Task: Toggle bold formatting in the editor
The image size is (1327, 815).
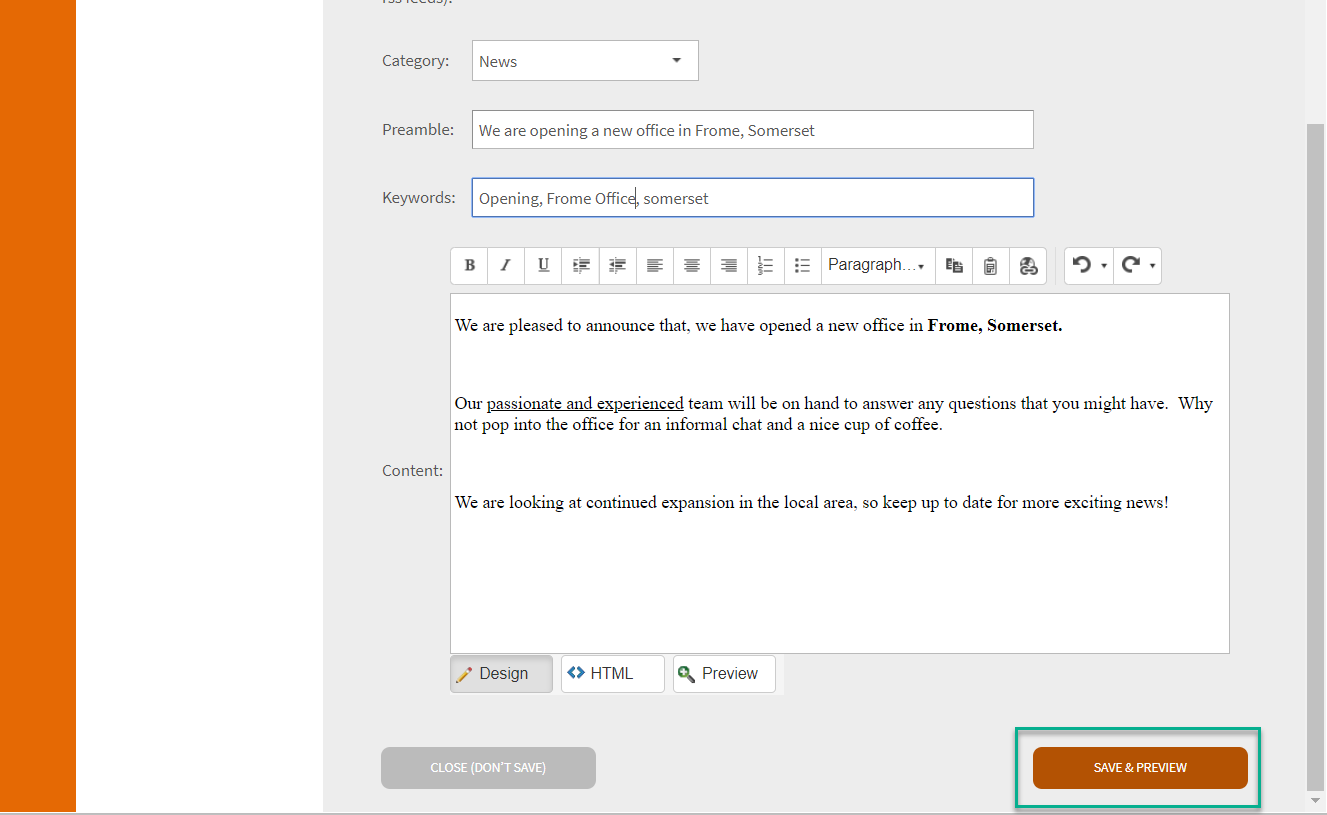Action: point(469,266)
